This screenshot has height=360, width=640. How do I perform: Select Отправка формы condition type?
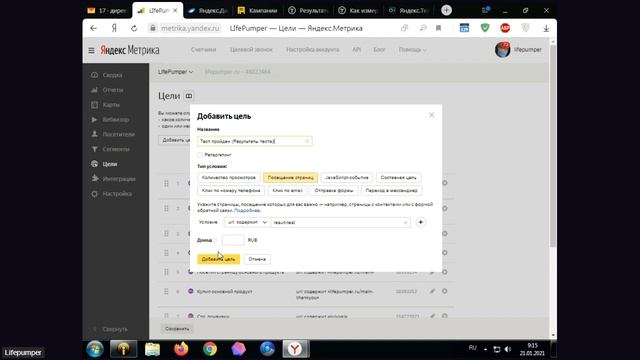point(334,191)
